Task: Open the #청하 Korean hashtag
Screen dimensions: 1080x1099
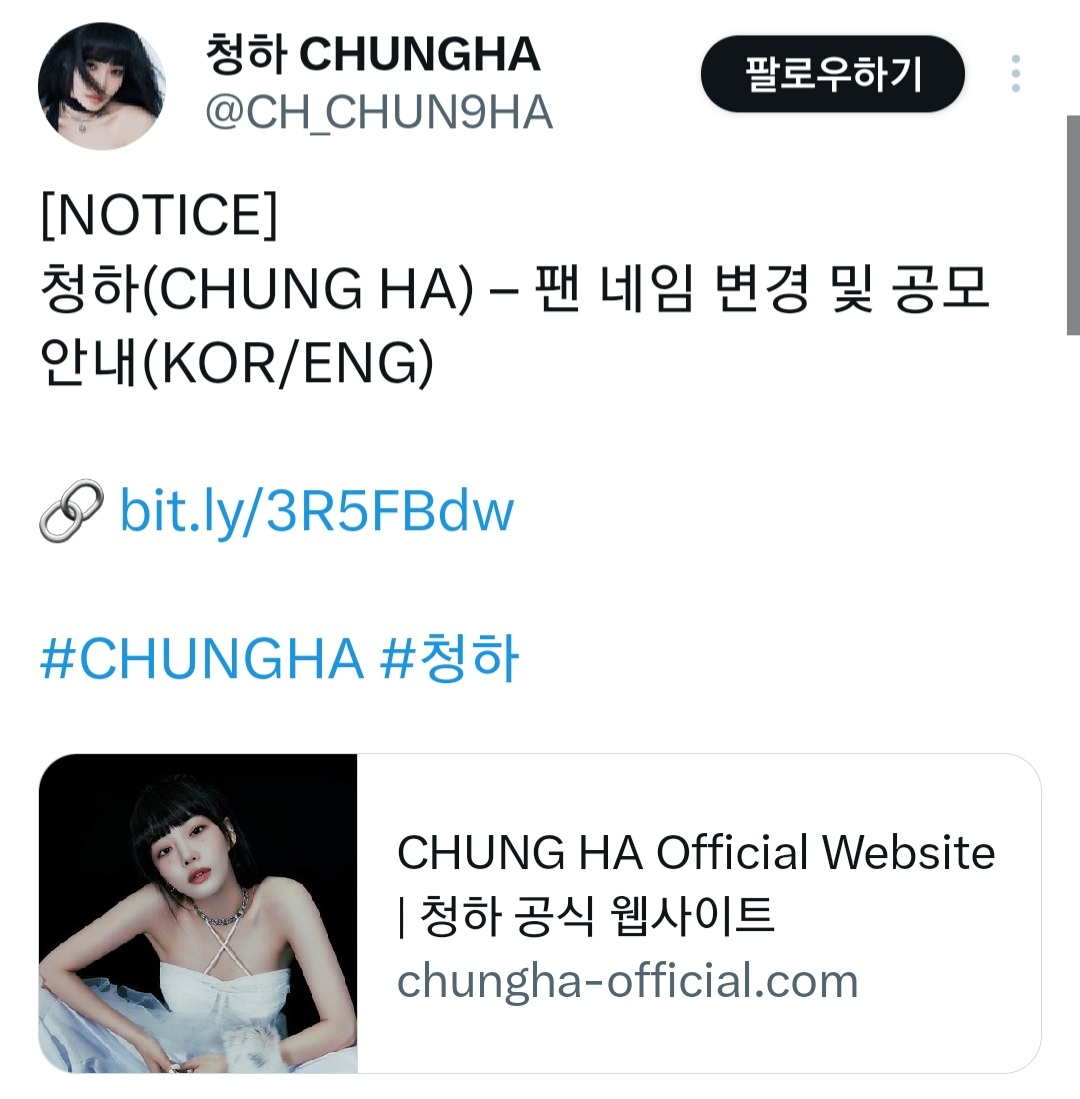Action: coord(450,657)
